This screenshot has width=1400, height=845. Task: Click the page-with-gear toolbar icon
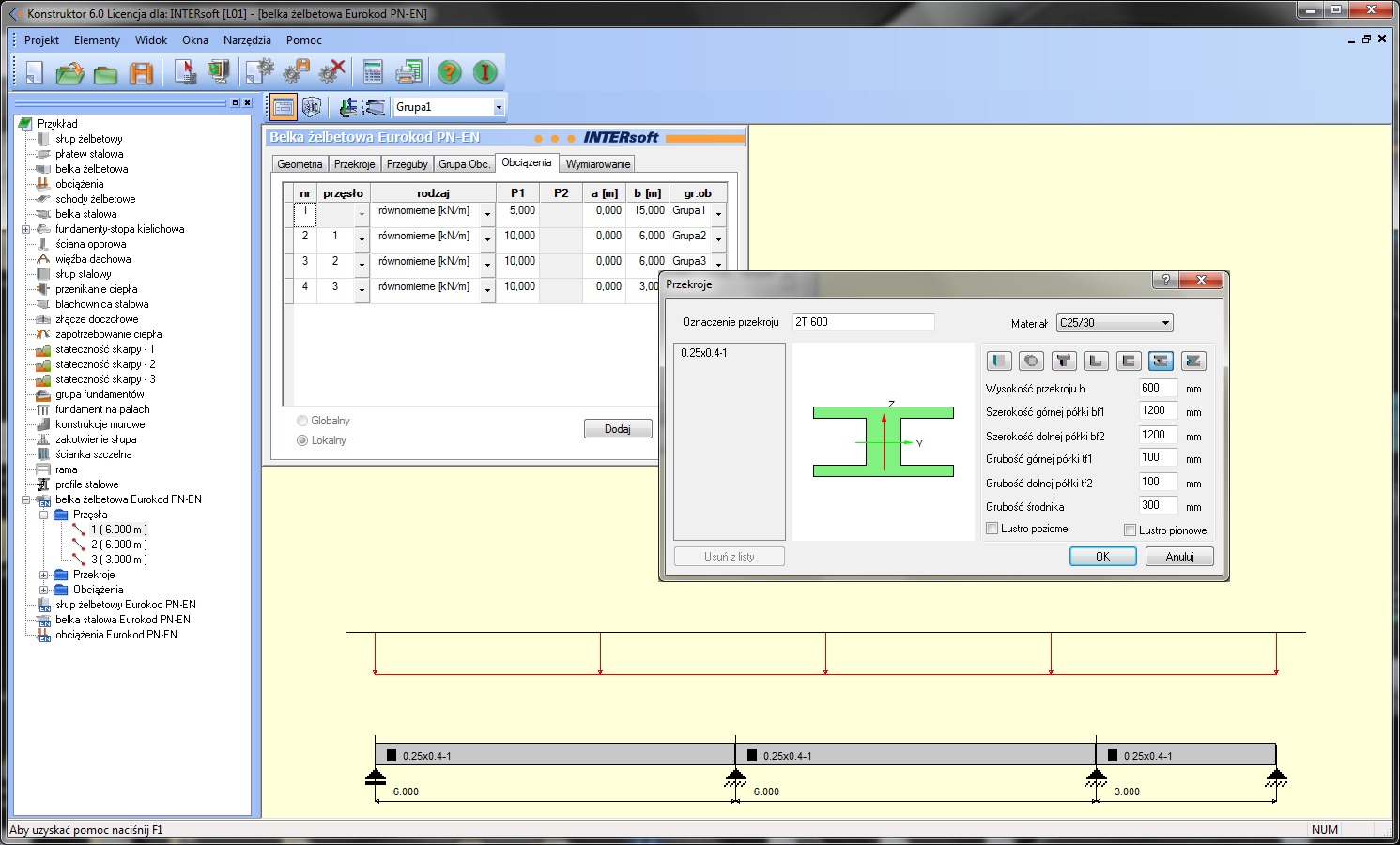(x=260, y=72)
